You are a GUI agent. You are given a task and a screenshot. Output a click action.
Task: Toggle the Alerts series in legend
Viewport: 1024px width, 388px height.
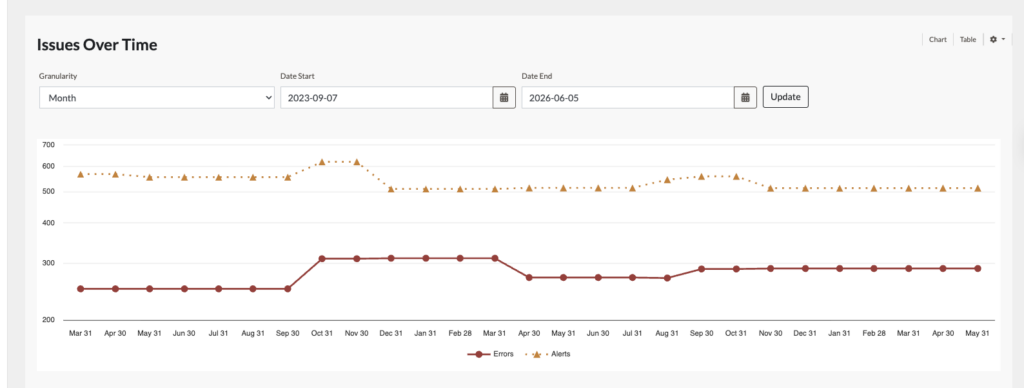(548, 354)
